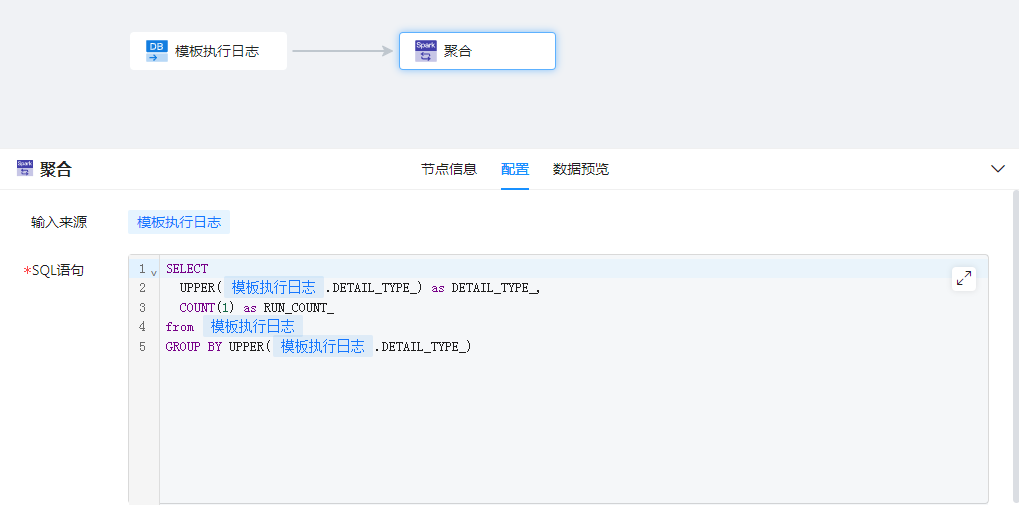Click the DB icon on the 模板执行日志 node

click(157, 51)
